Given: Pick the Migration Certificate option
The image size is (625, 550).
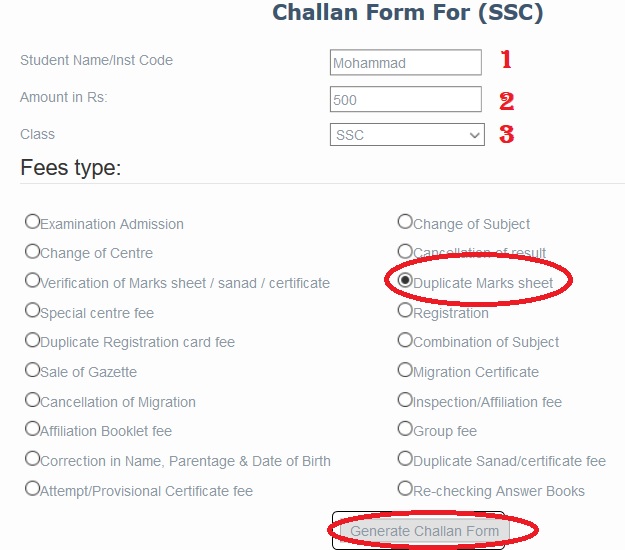Looking at the screenshot, I should click(405, 370).
